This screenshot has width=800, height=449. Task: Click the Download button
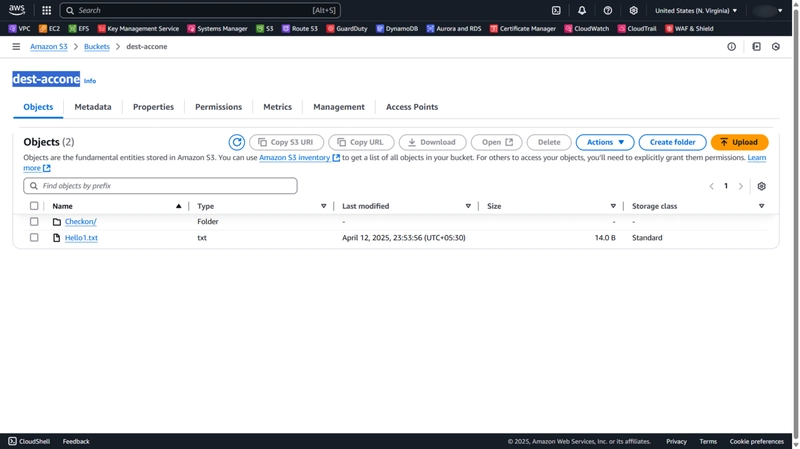coord(433,142)
